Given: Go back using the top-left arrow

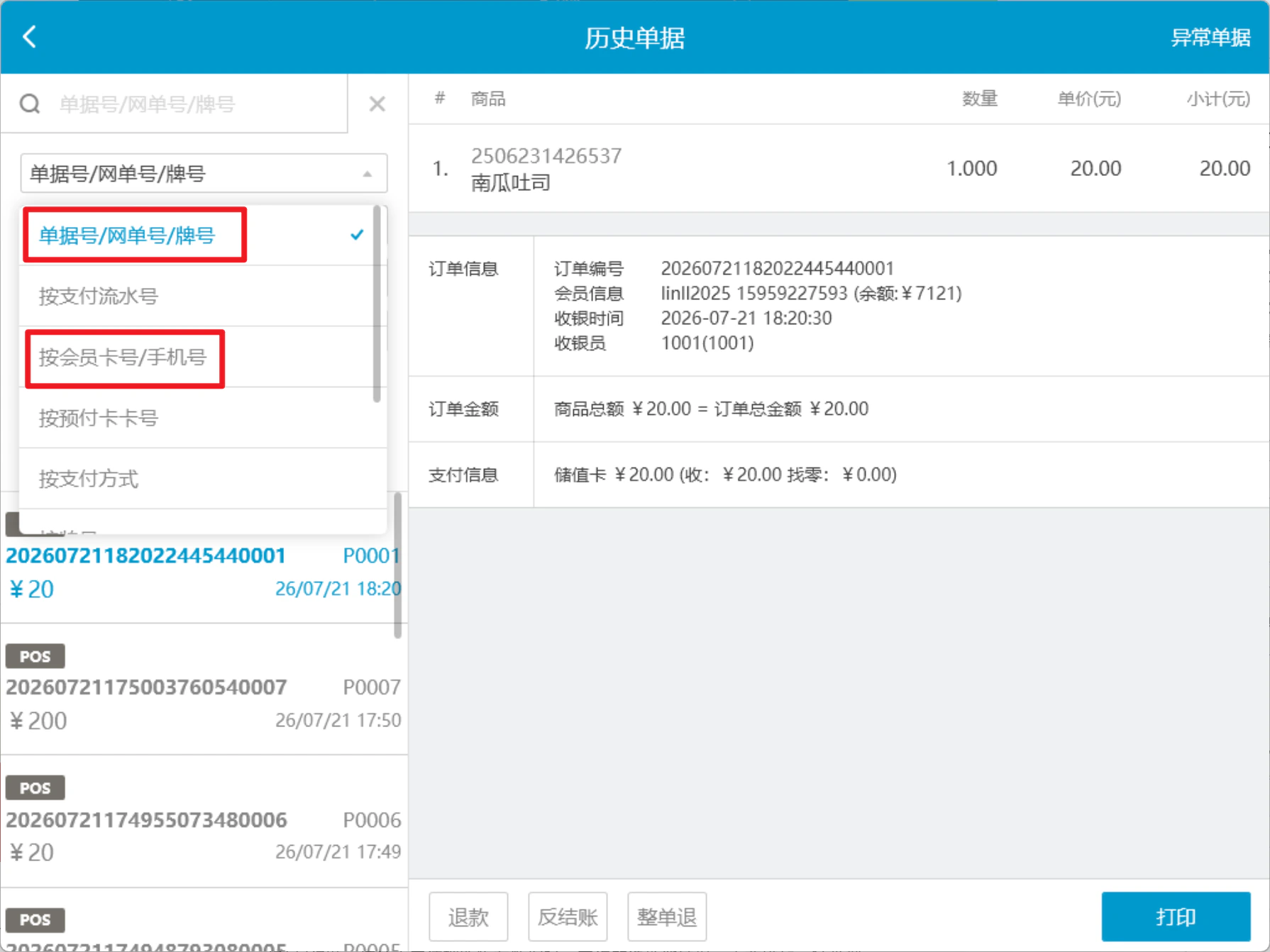Looking at the screenshot, I should tap(29, 37).
